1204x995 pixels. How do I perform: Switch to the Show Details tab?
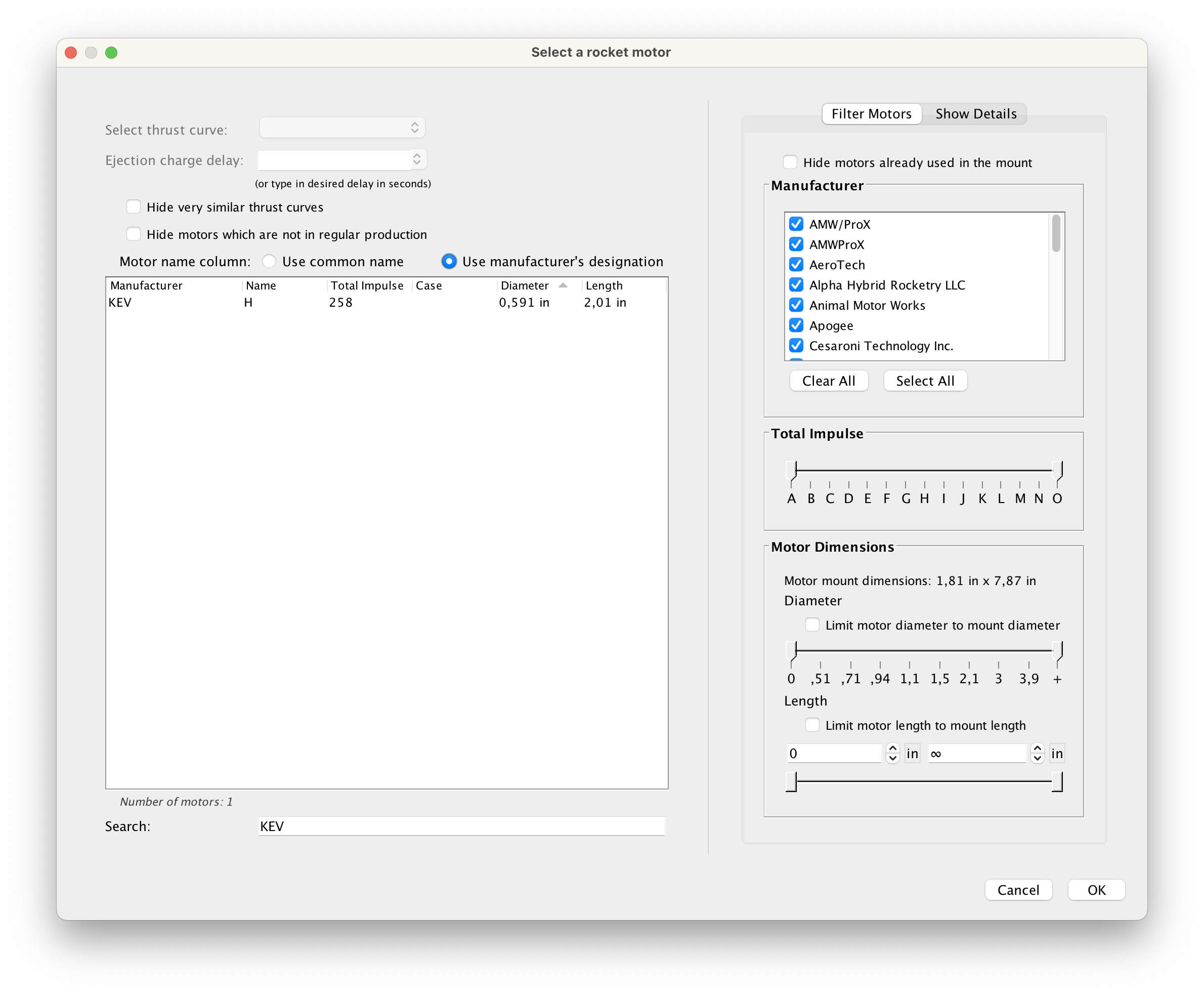click(975, 113)
